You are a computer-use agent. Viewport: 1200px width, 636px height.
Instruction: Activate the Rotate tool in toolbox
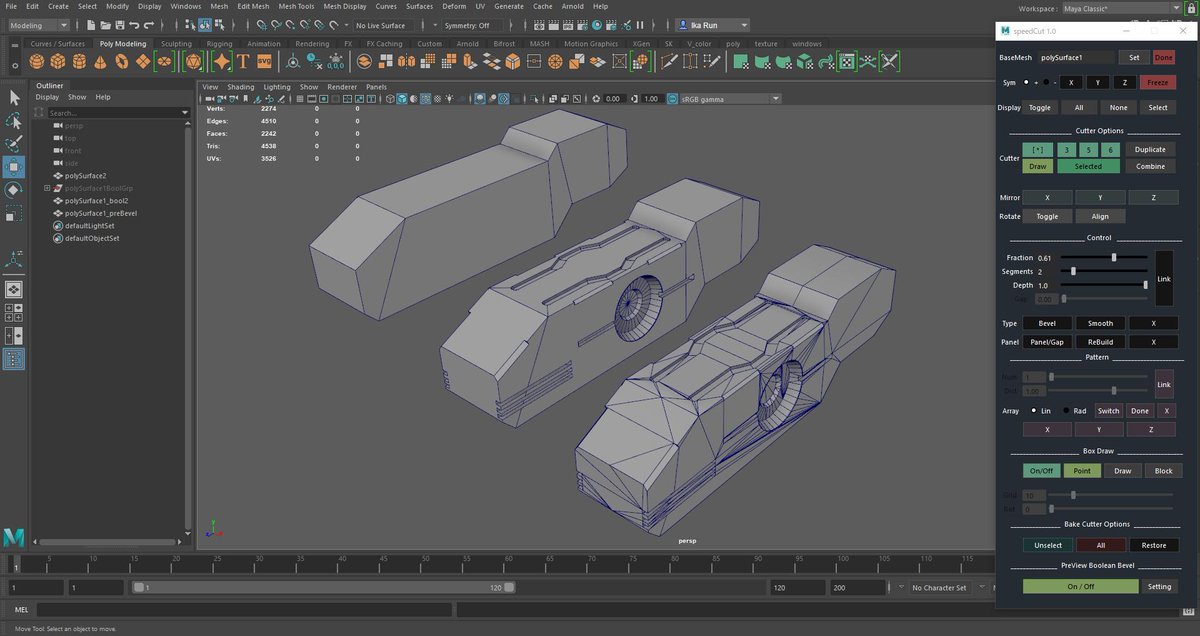click(14, 190)
